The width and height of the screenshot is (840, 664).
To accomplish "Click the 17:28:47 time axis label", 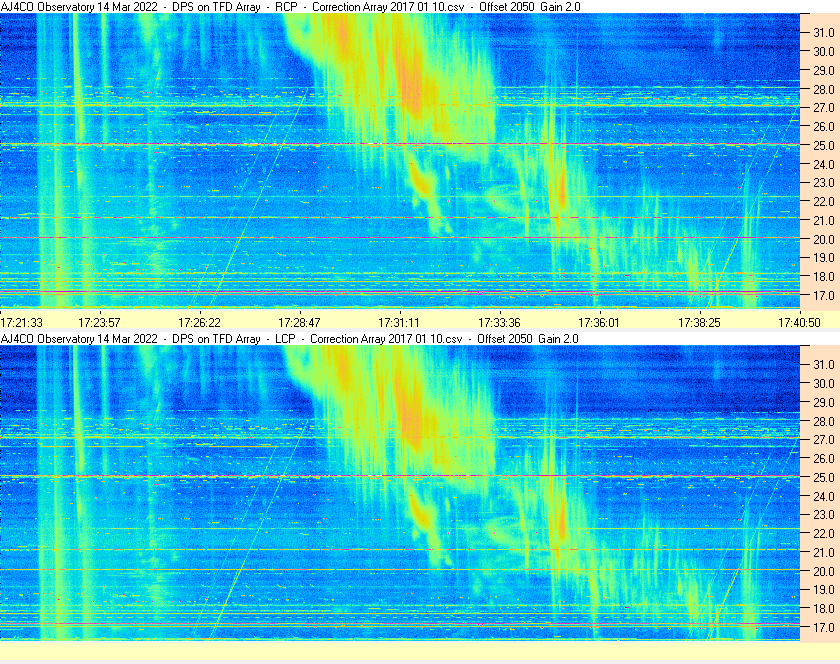I will 299,322.
